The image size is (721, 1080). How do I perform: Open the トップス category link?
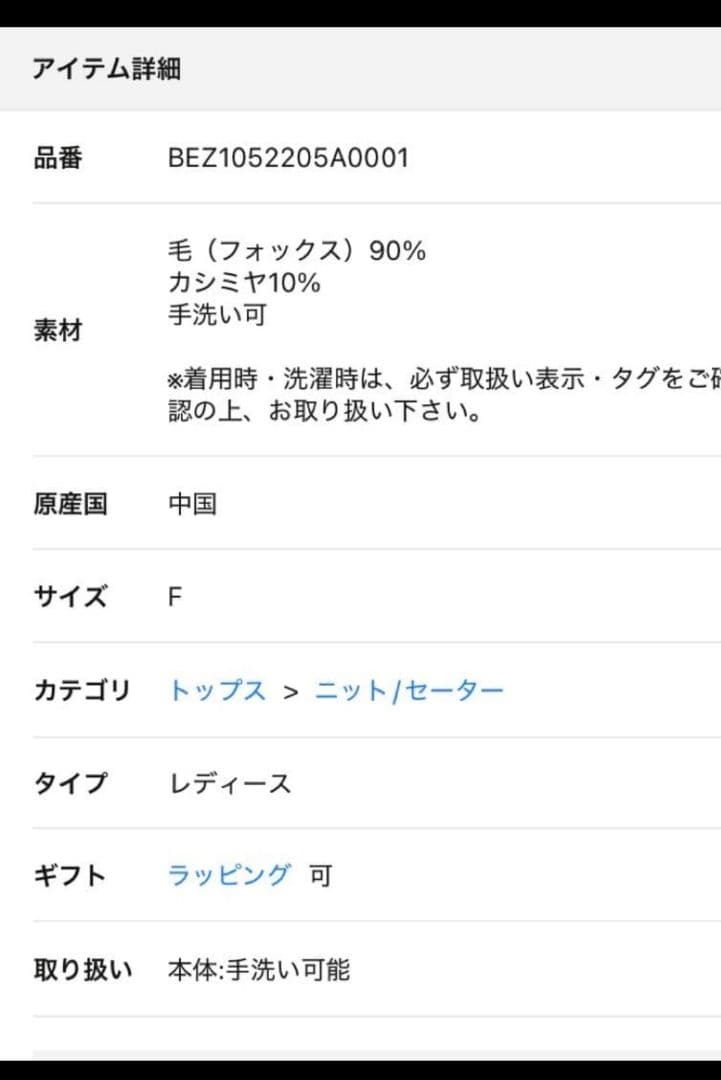click(x=217, y=690)
